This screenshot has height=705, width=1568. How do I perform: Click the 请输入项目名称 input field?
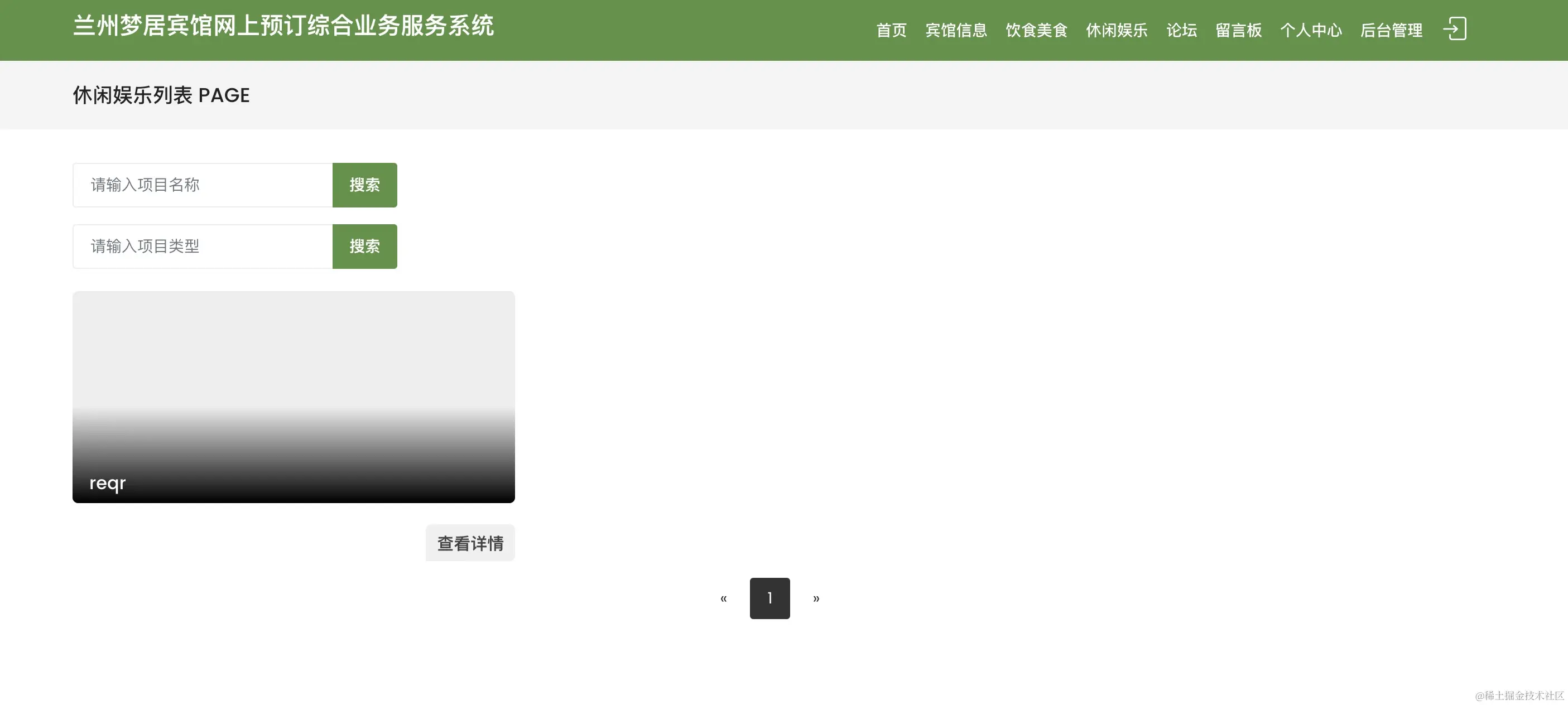(201, 185)
